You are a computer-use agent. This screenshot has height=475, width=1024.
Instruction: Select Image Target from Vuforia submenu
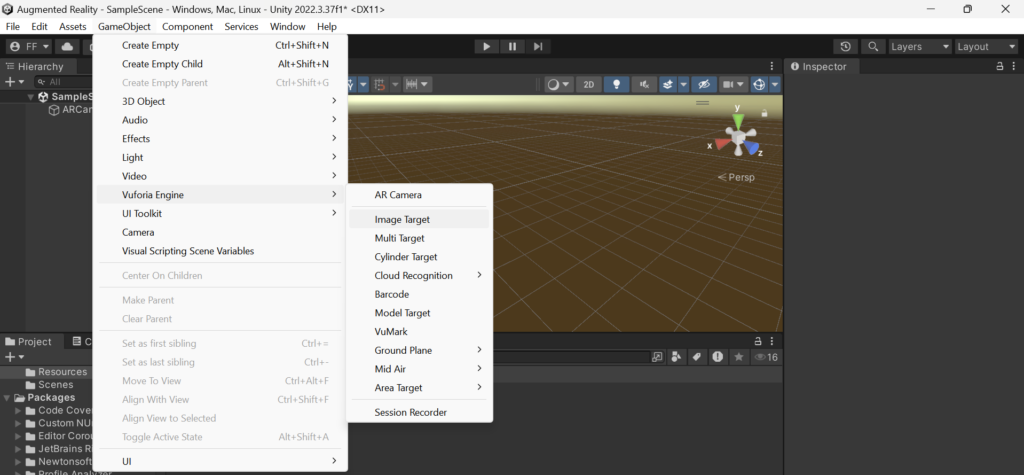point(419,220)
